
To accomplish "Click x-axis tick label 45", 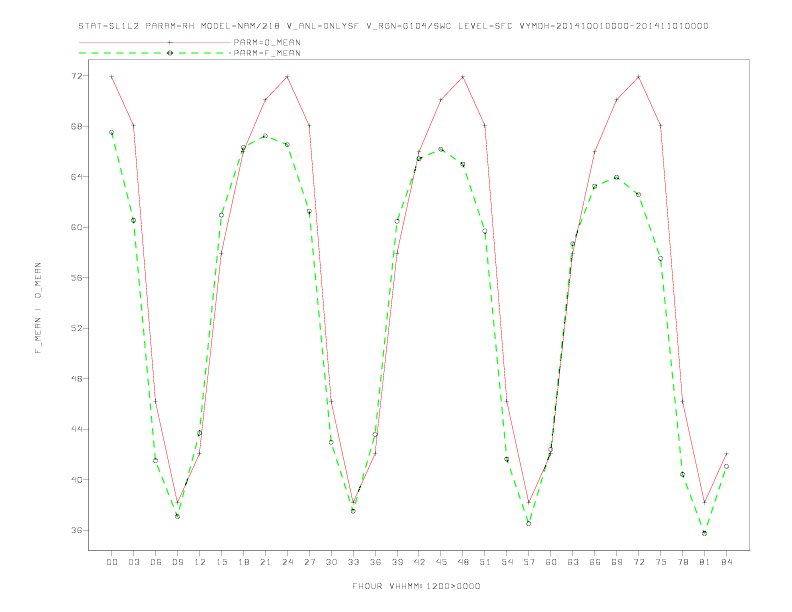I will tap(441, 562).
